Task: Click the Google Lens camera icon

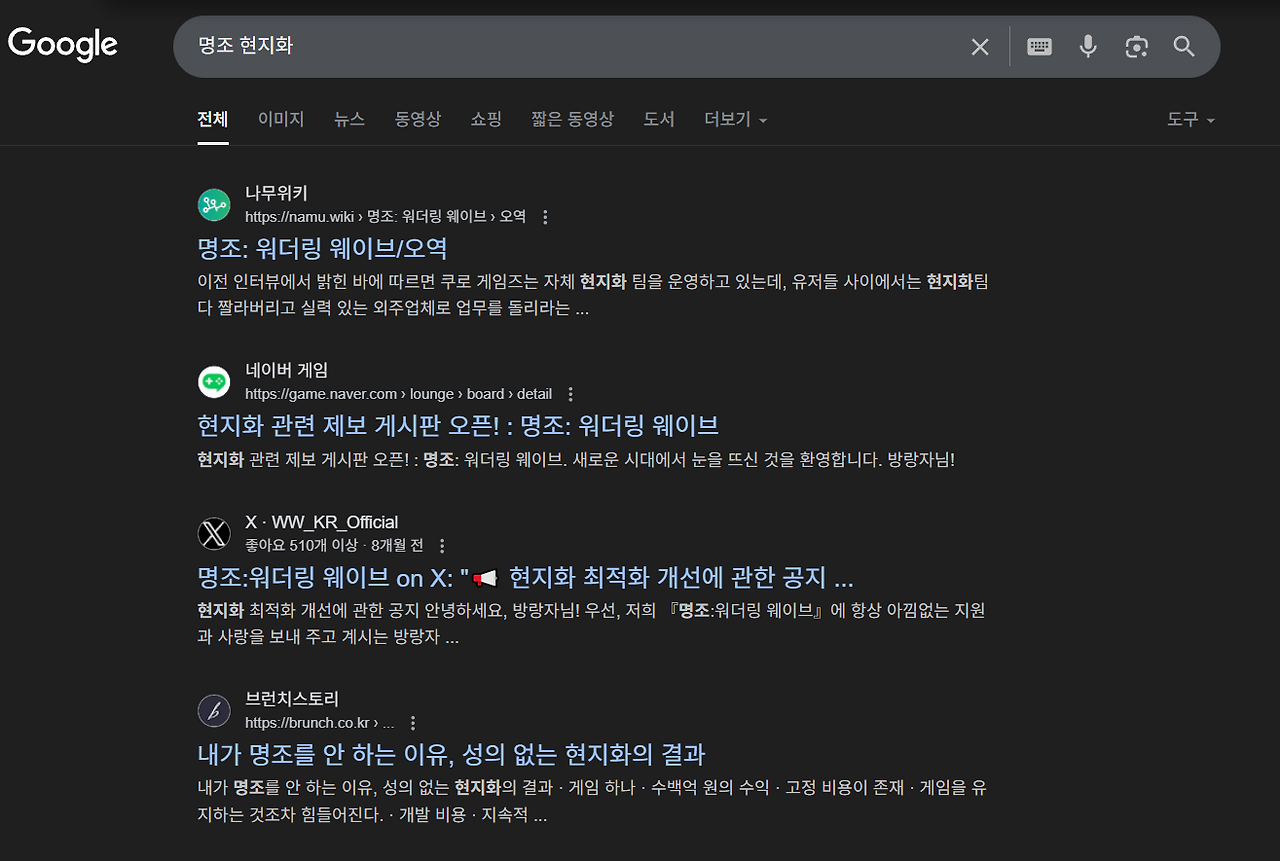Action: coord(1136,46)
